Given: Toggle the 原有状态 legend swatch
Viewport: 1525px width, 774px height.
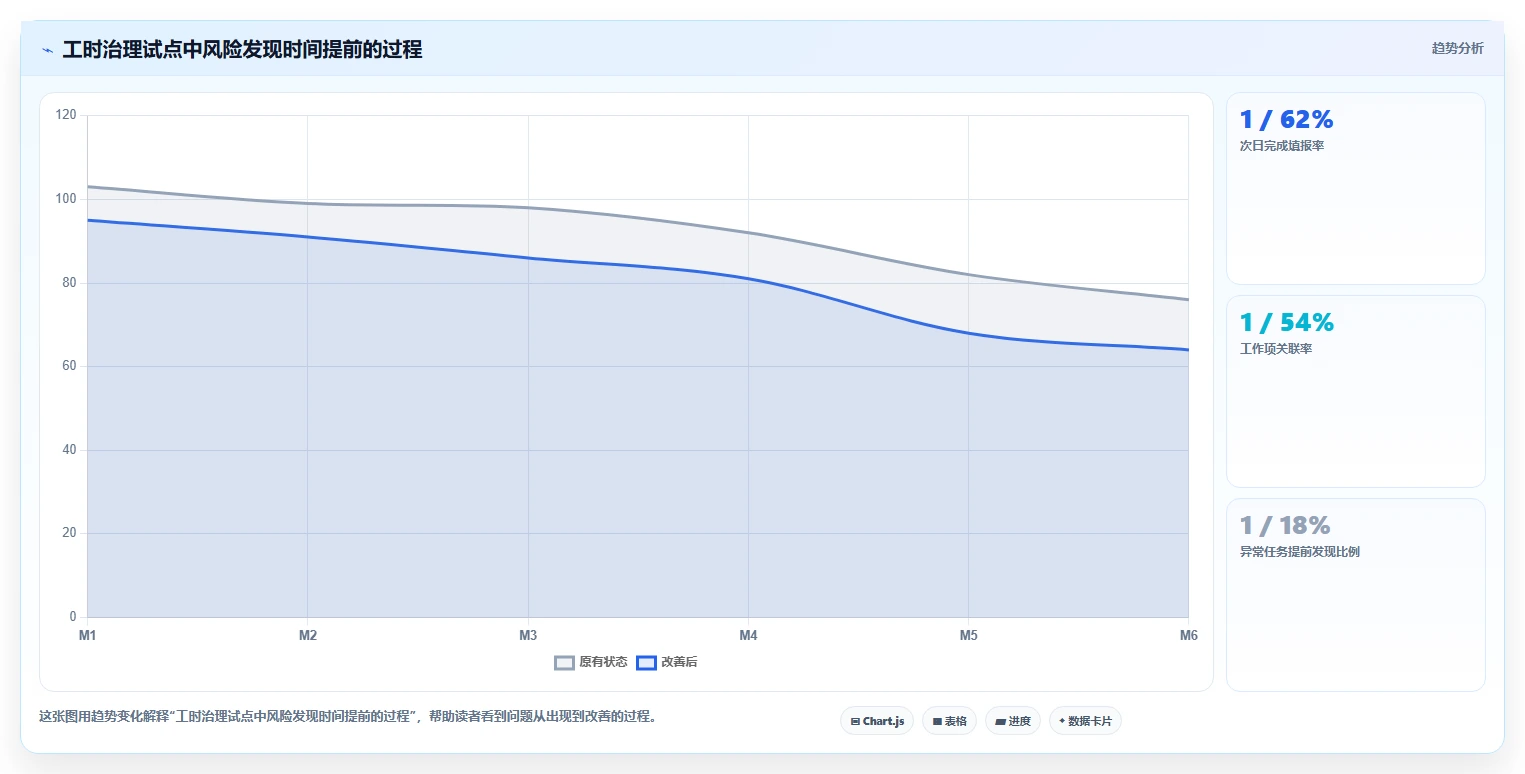Looking at the screenshot, I should click(565, 662).
